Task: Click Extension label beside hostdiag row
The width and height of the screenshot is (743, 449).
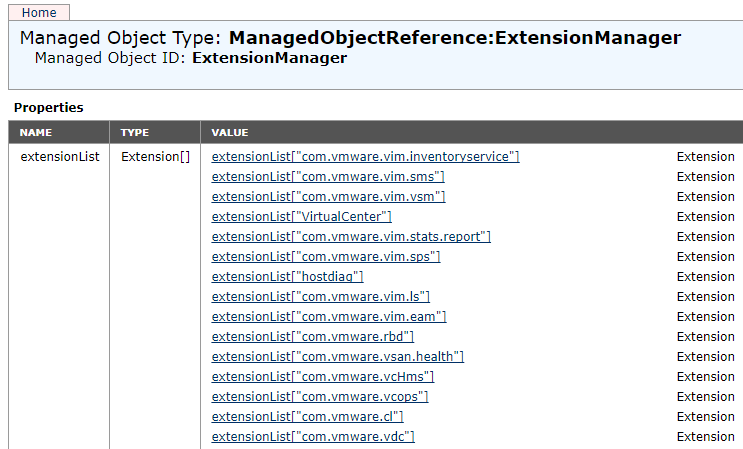Action: tap(706, 276)
